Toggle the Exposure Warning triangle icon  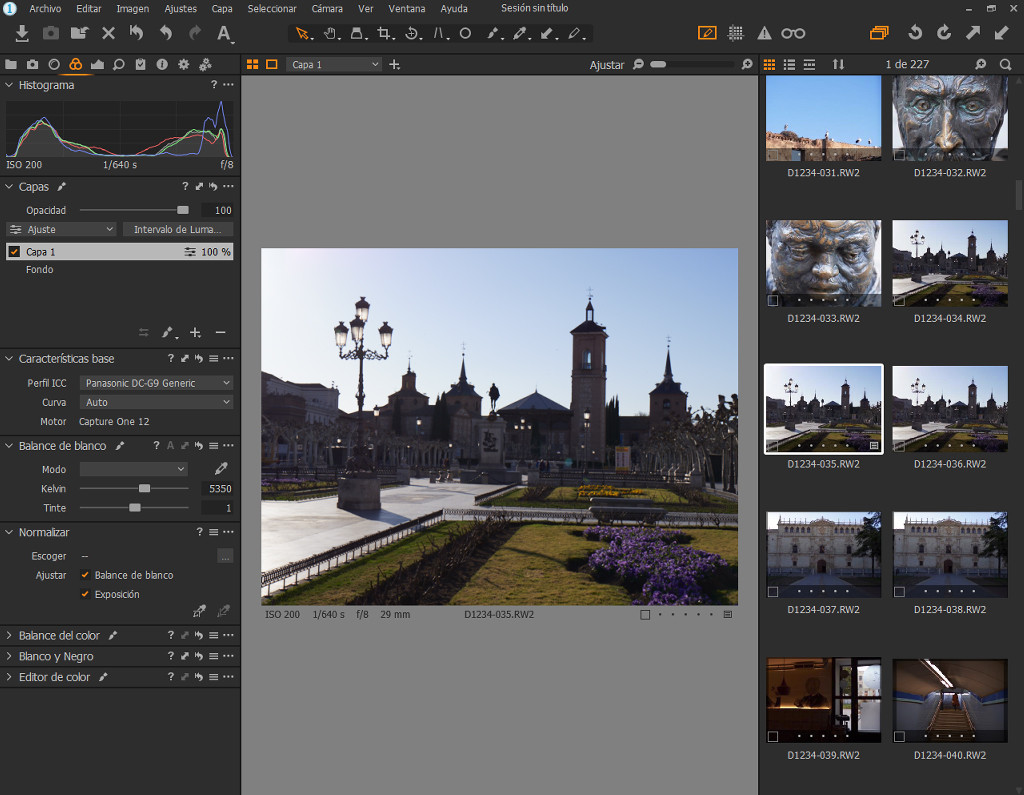pyautogui.click(x=763, y=32)
